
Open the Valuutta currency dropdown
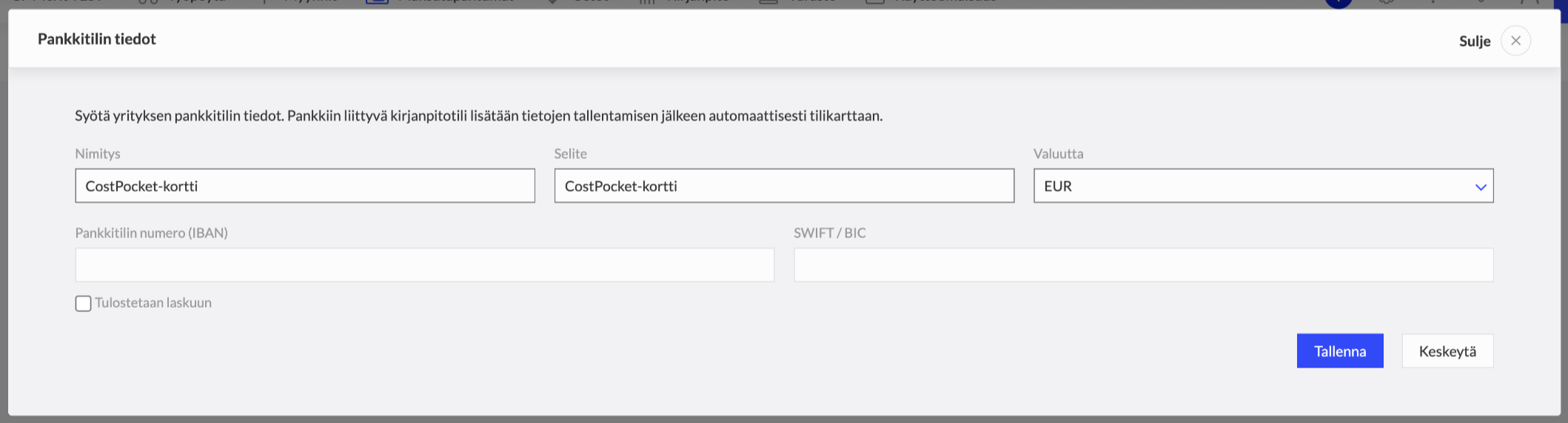(x=1262, y=186)
